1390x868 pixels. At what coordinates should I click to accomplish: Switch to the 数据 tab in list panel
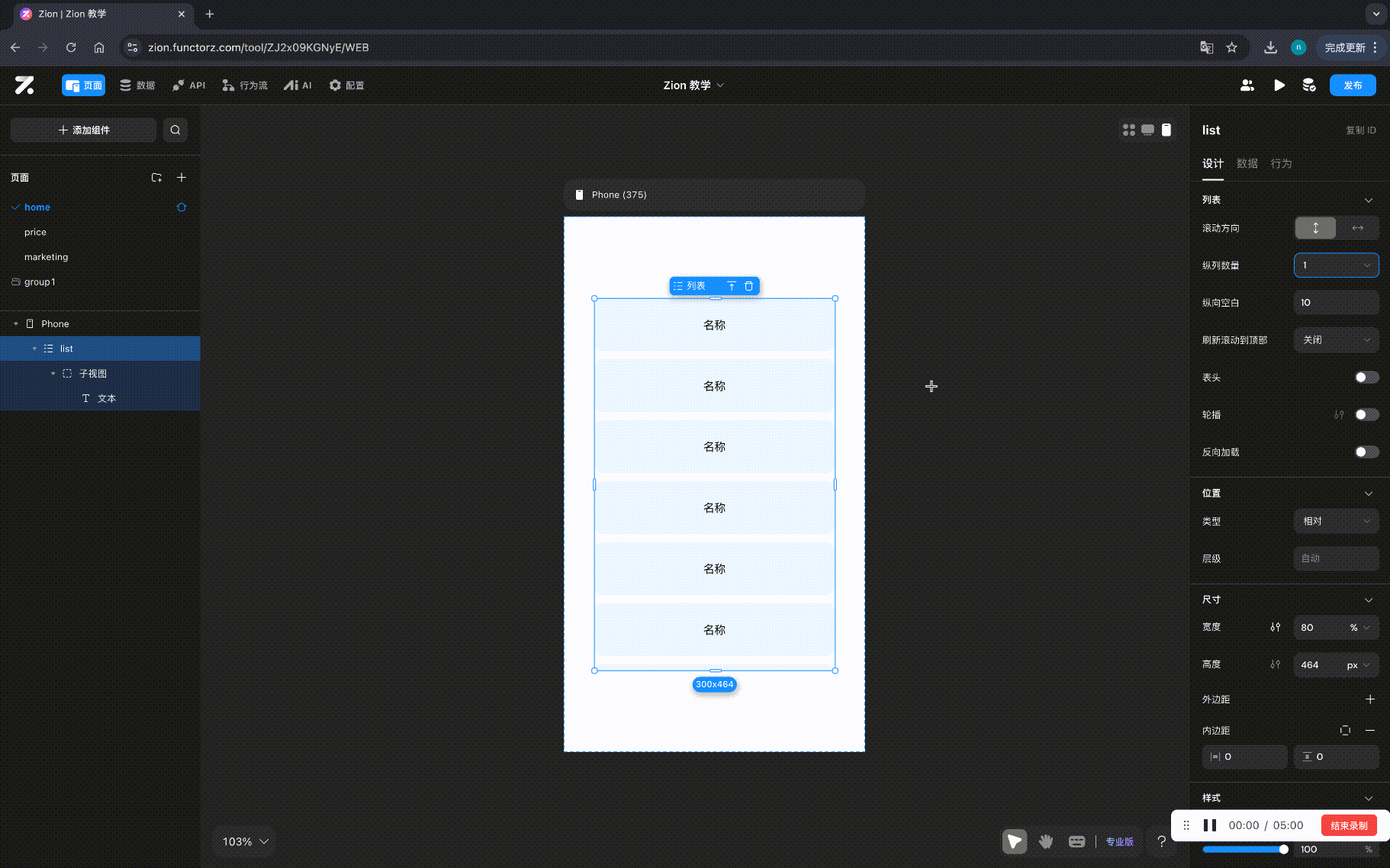[1247, 163]
